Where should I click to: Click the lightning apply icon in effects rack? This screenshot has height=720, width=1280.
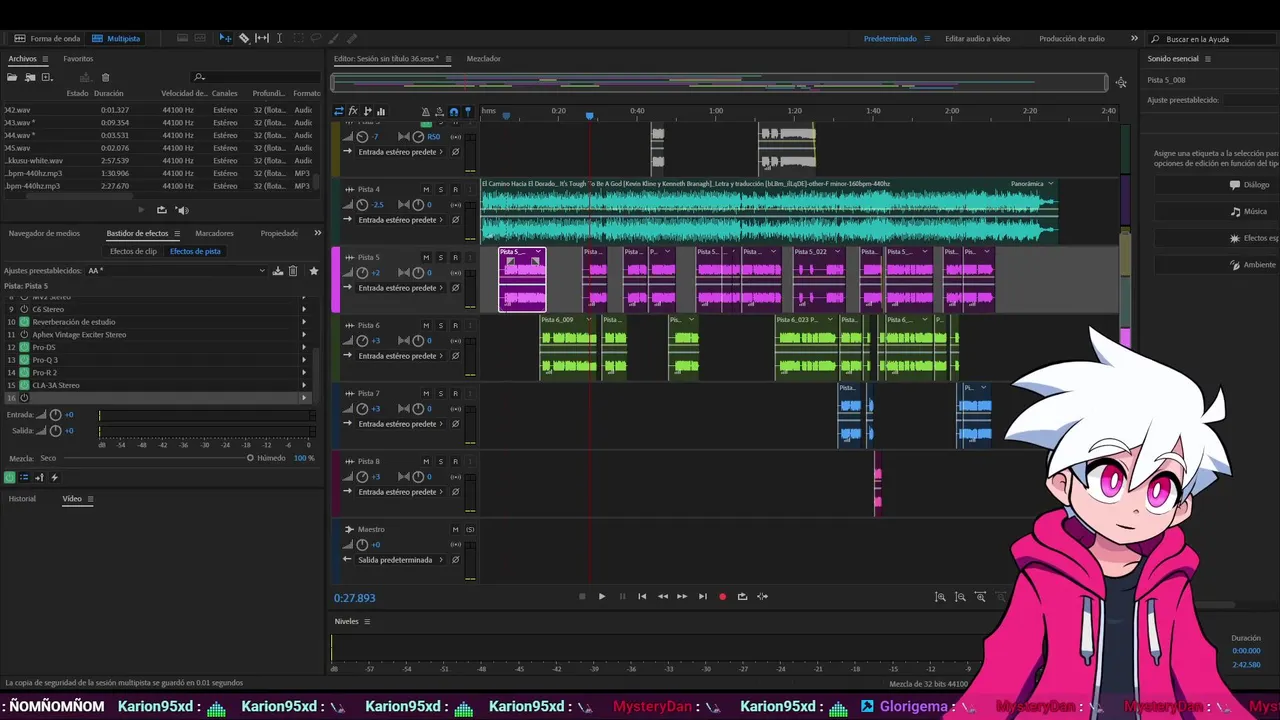click(54, 478)
